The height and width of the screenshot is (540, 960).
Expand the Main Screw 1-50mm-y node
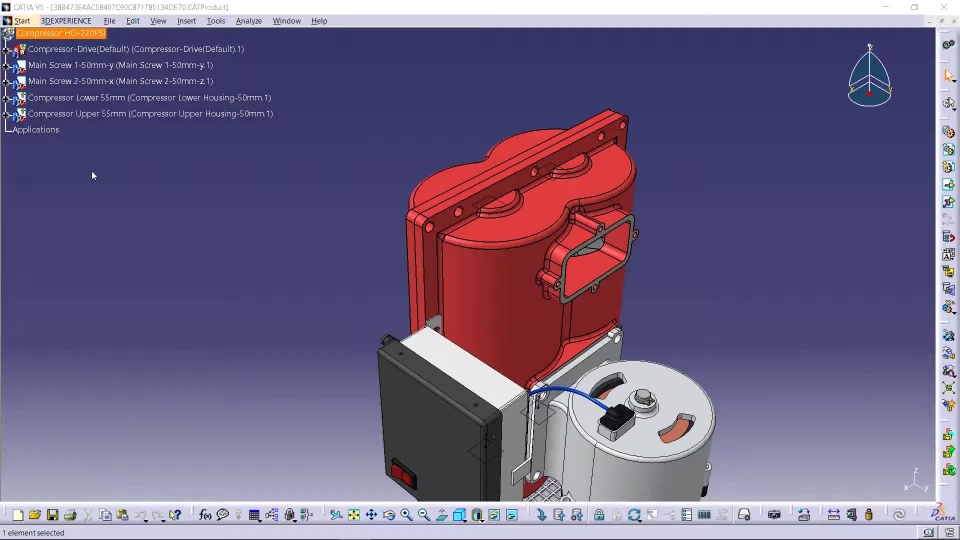pyautogui.click(x=6, y=65)
